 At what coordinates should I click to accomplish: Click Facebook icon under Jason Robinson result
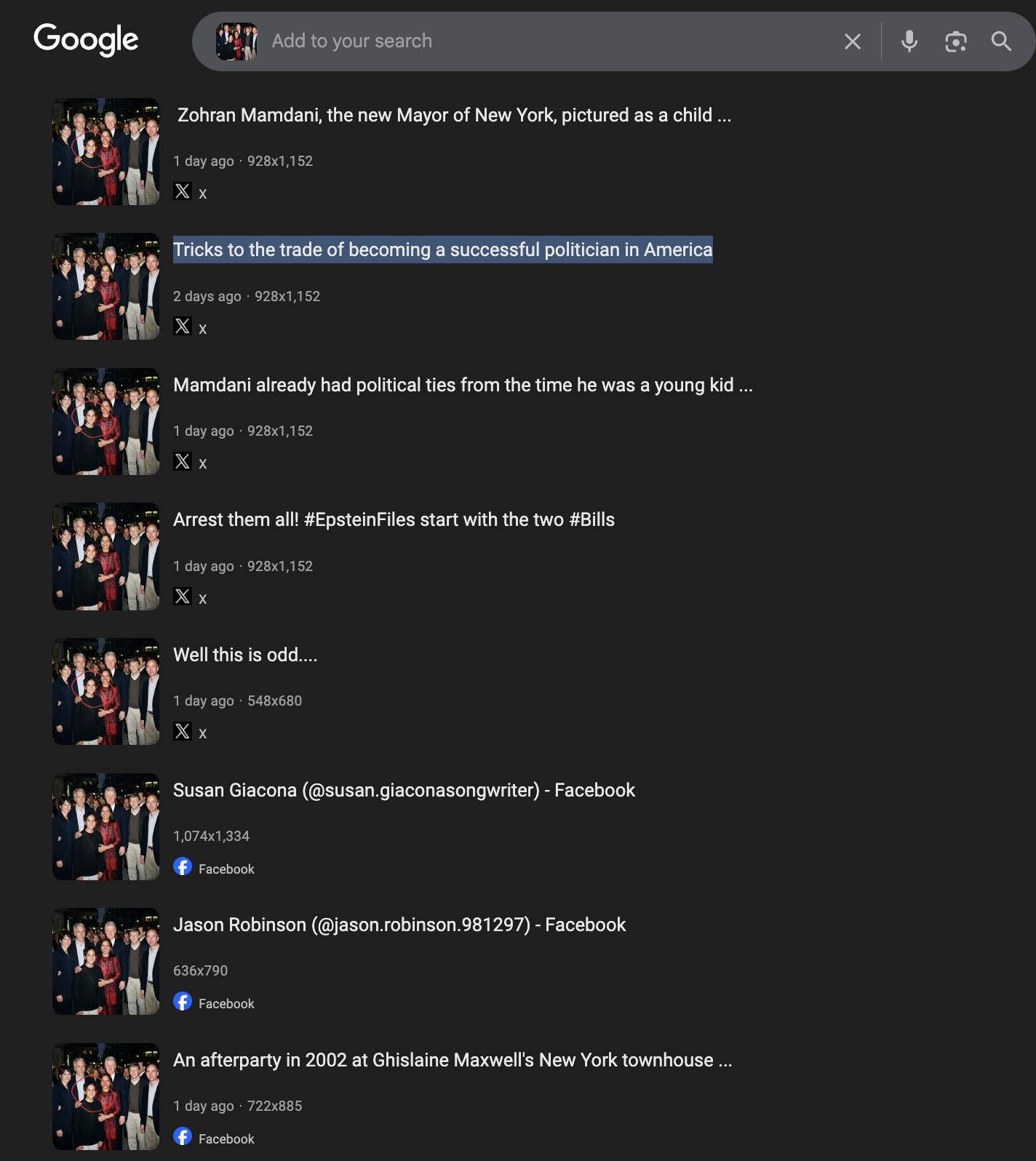[x=183, y=1002]
